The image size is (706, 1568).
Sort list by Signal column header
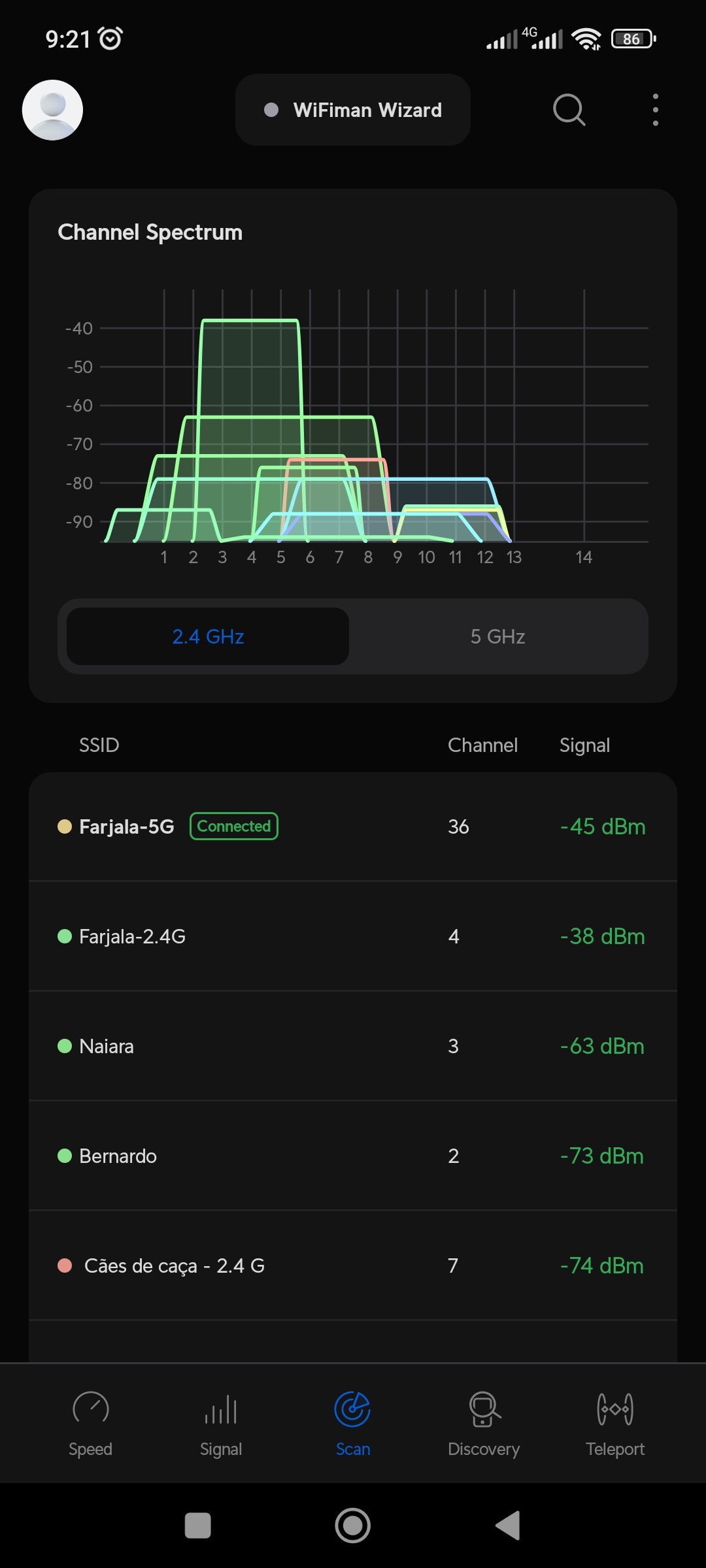(x=584, y=745)
